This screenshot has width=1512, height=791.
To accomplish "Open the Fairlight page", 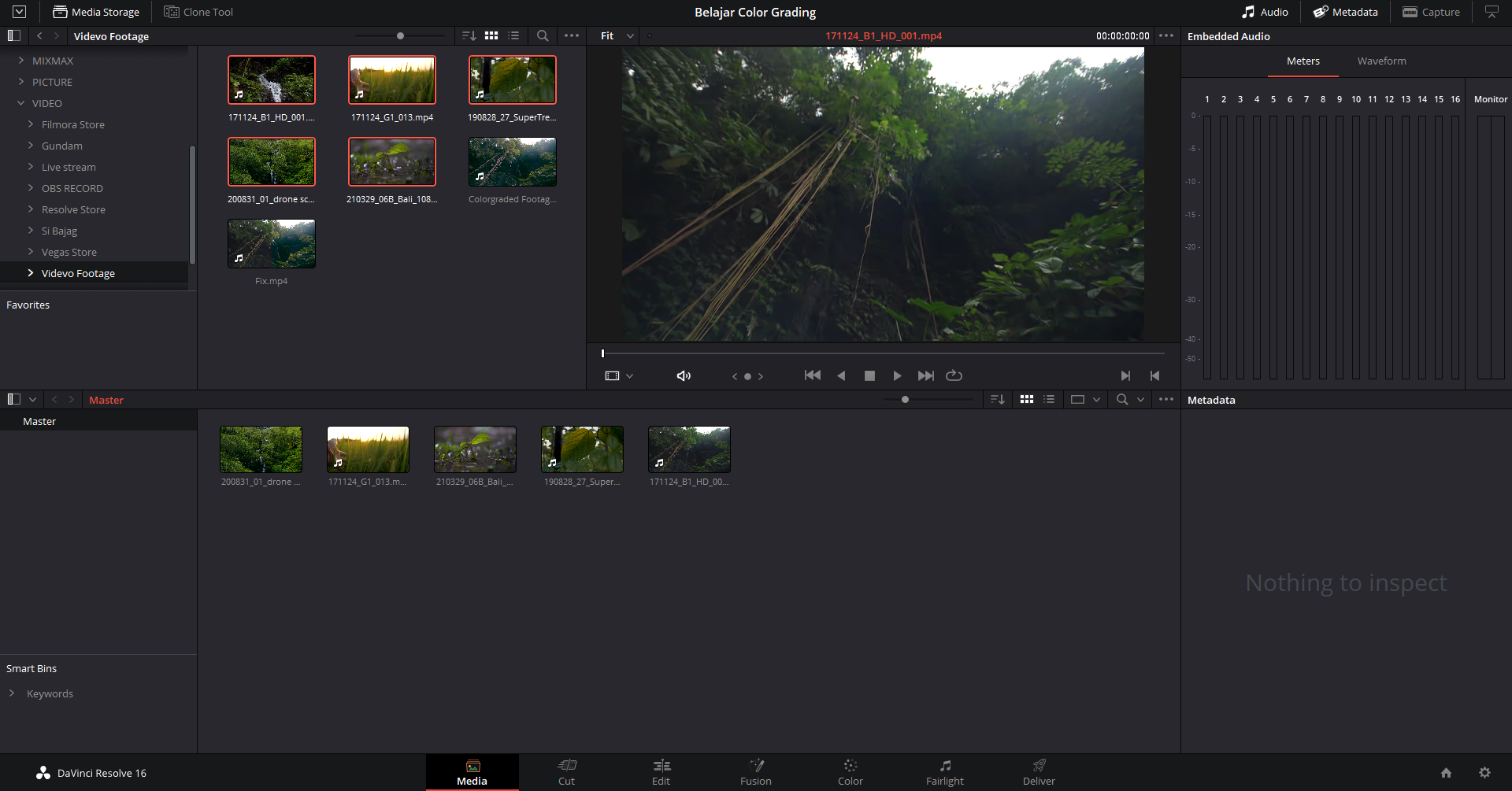I will pos(944,772).
